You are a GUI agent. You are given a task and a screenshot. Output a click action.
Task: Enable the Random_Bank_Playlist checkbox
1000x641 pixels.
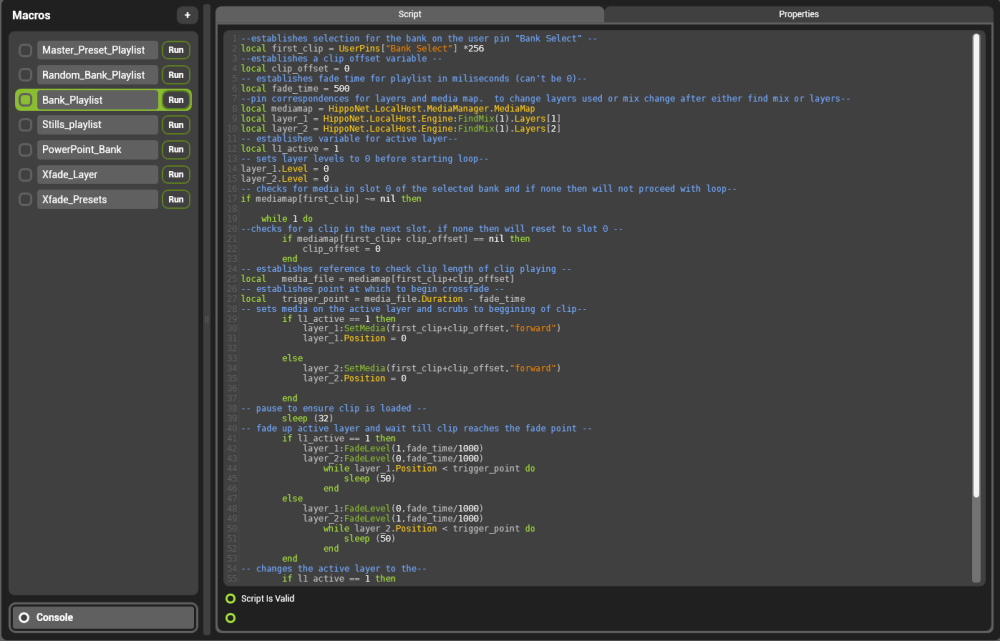coord(26,75)
